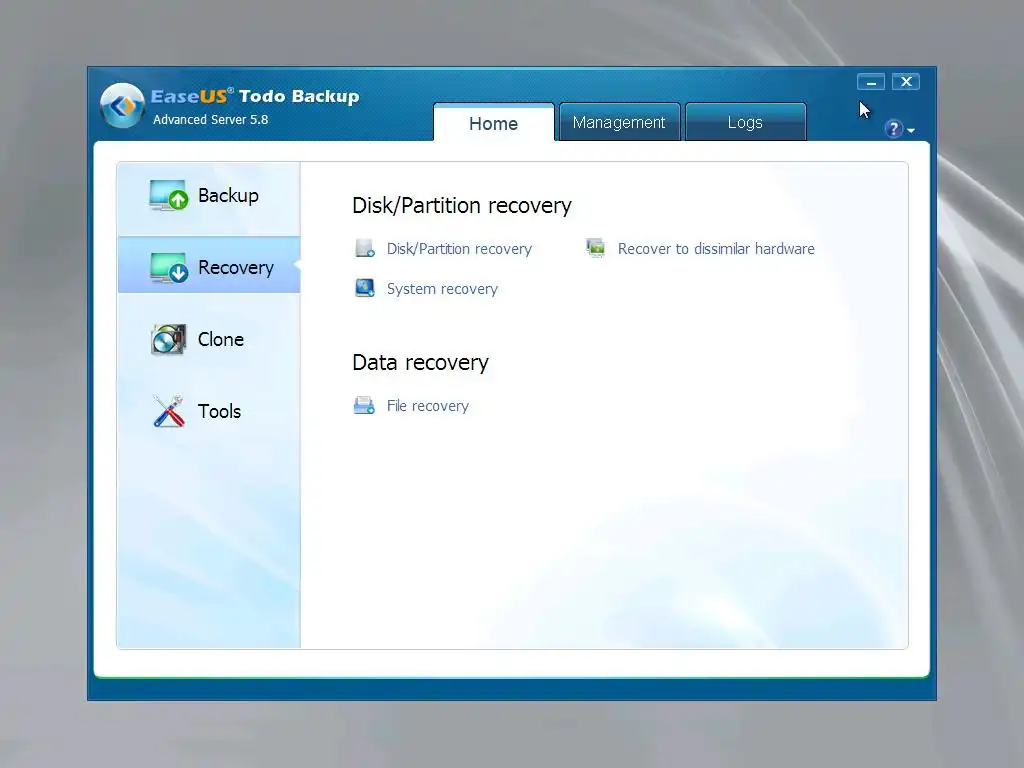The height and width of the screenshot is (768, 1024).
Task: Minimize the Todo Backup window
Action: pos(871,82)
